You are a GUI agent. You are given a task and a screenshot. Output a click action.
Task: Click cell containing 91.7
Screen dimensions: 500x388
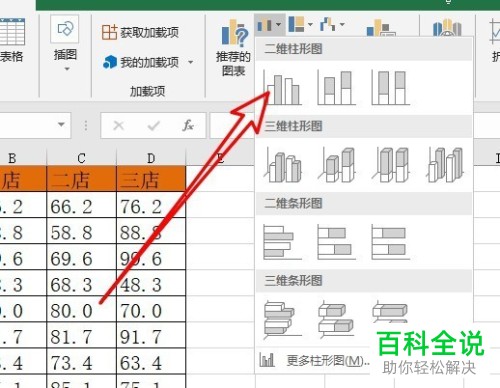point(151,335)
